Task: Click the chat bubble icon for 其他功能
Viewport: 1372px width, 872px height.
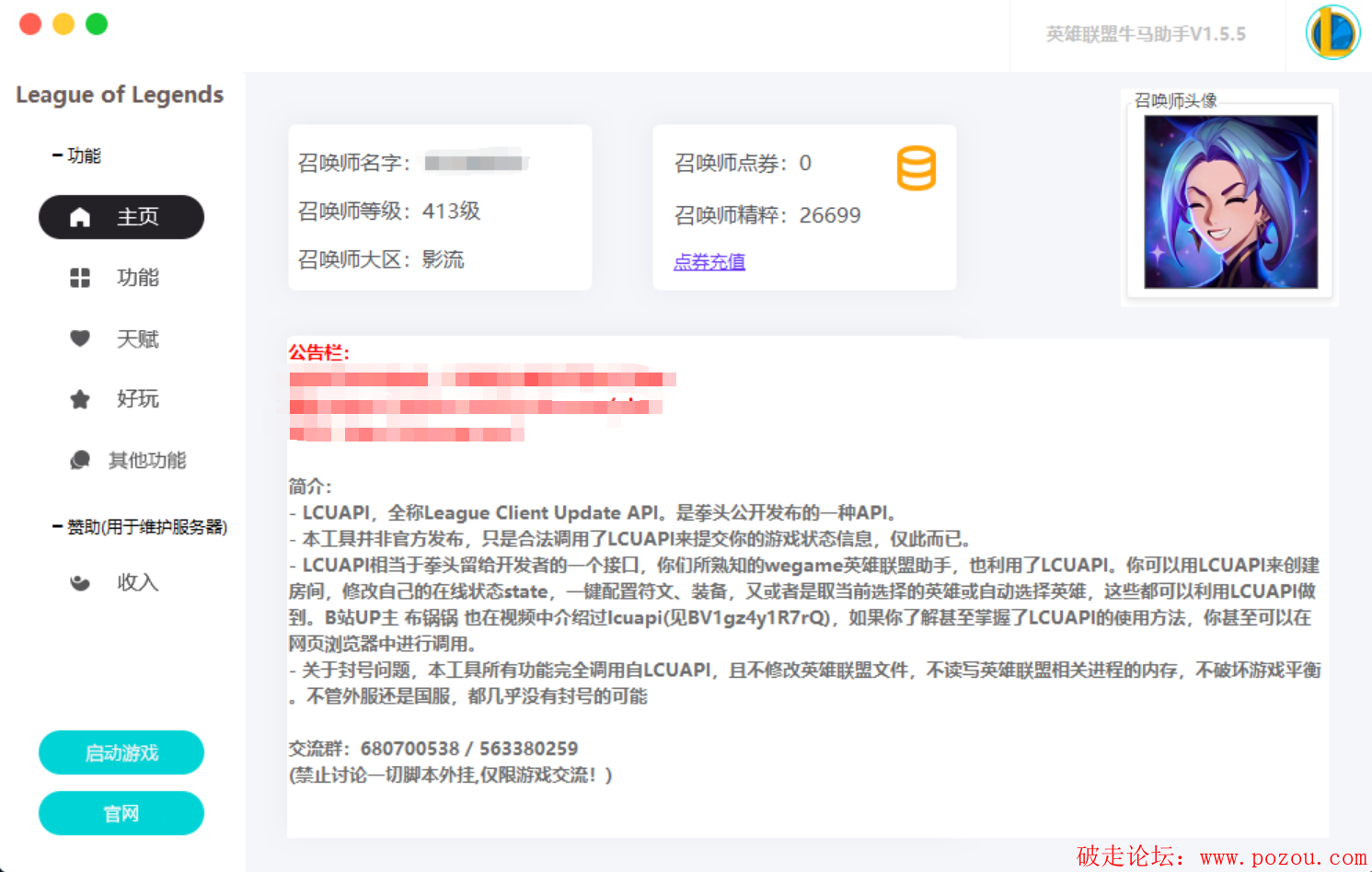Action: tap(80, 460)
